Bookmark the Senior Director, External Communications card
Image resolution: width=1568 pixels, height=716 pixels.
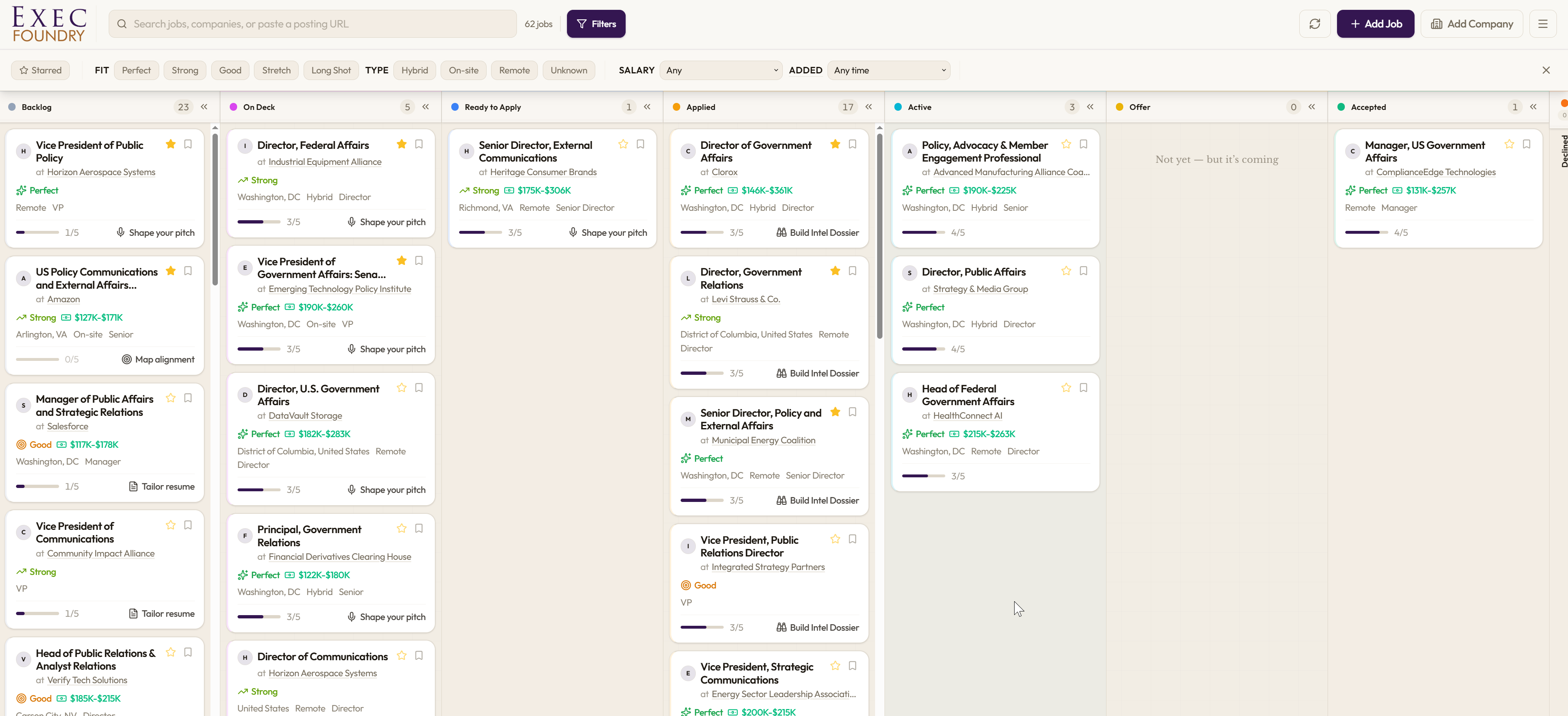(x=640, y=144)
